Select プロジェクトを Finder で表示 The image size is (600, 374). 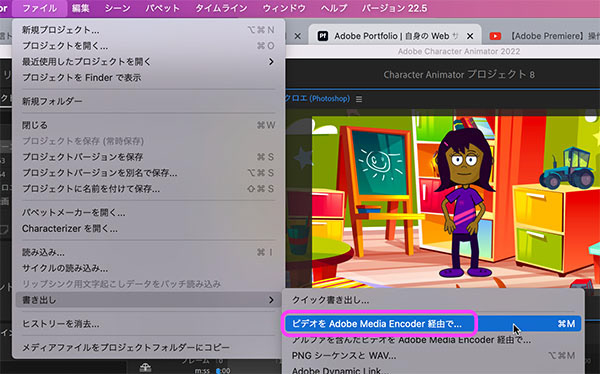click(x=148, y=78)
